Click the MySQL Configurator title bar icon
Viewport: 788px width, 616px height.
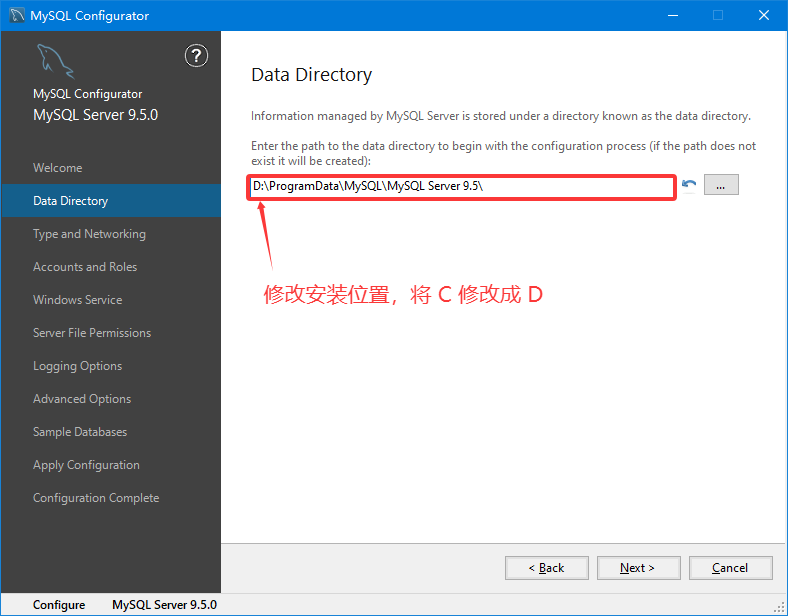click(17, 15)
